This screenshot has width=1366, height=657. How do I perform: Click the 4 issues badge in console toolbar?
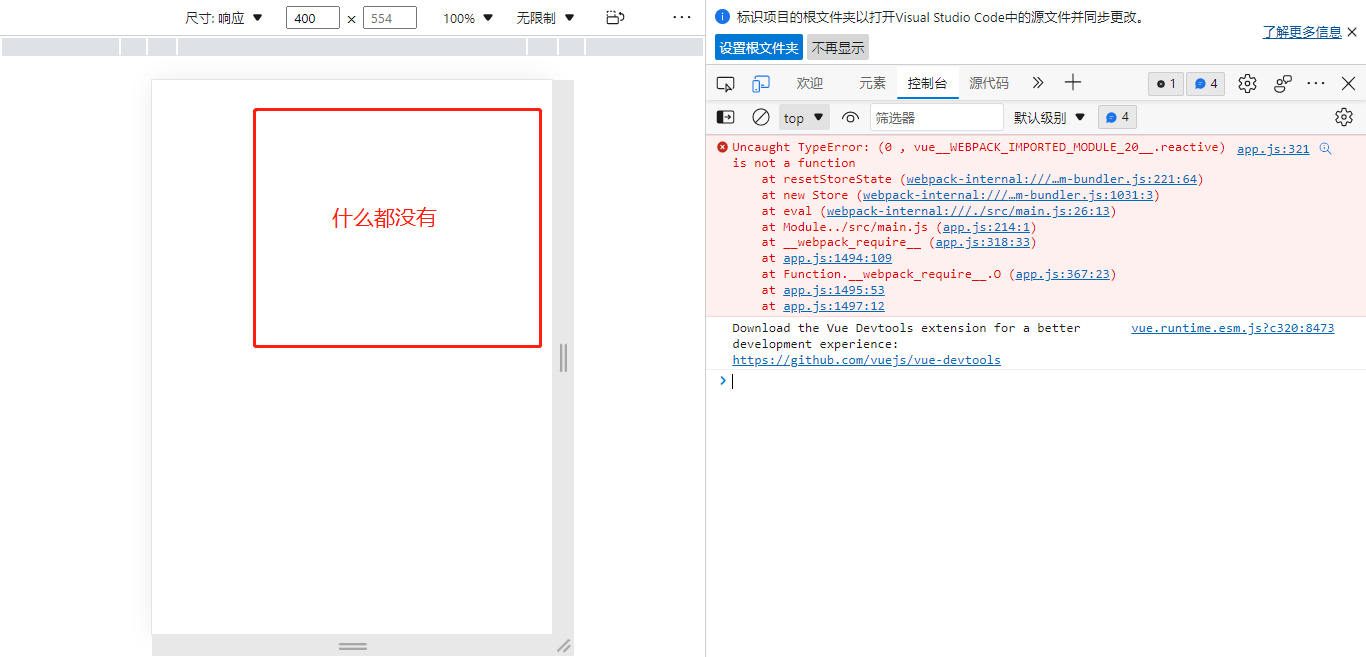[x=1117, y=117]
